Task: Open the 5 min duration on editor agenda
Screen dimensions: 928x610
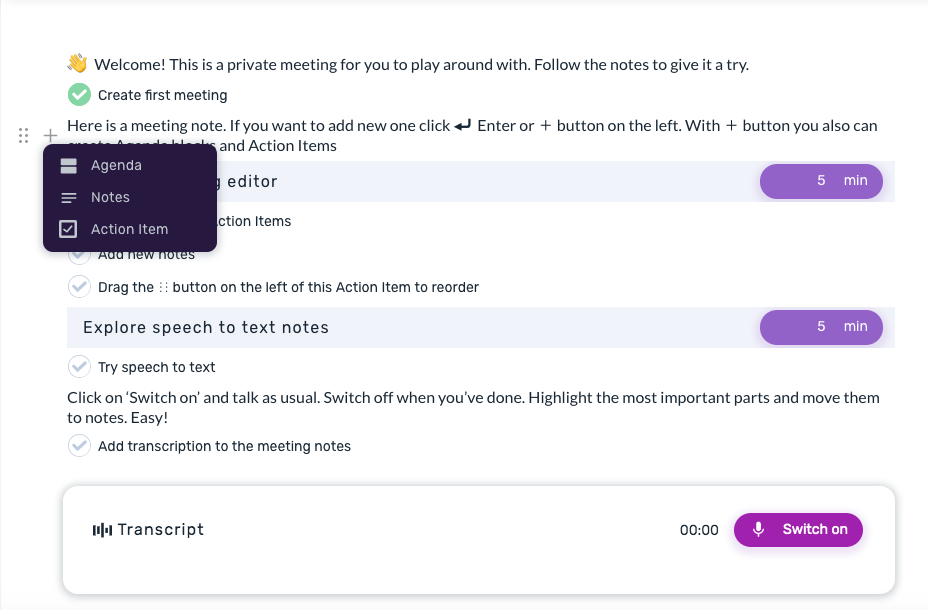Action: [x=821, y=181]
